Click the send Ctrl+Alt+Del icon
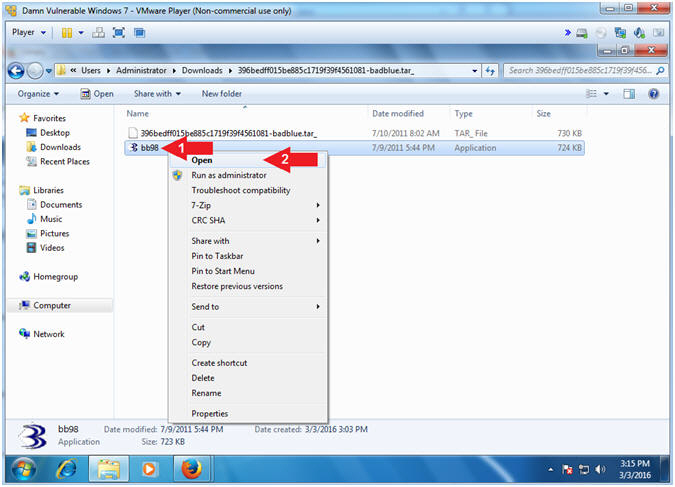 [99, 33]
